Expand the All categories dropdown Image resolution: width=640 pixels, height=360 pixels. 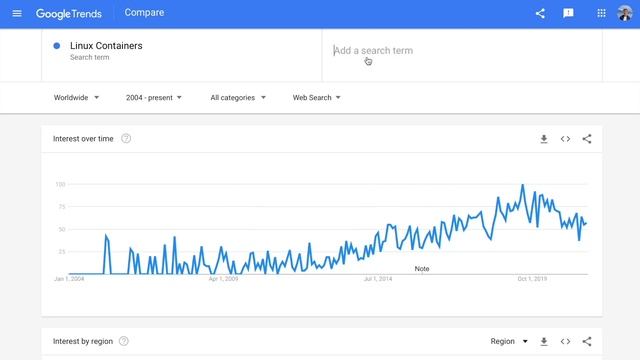click(238, 98)
